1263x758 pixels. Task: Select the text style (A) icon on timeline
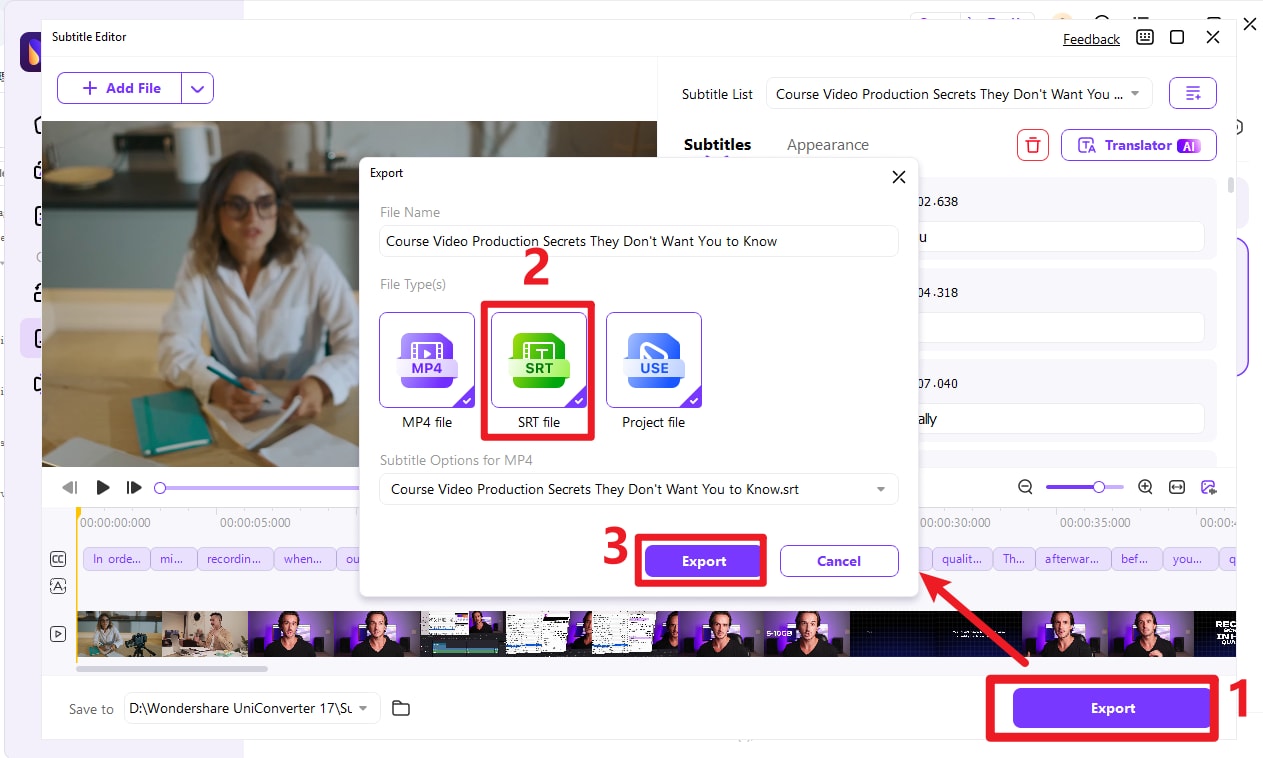click(x=57, y=586)
